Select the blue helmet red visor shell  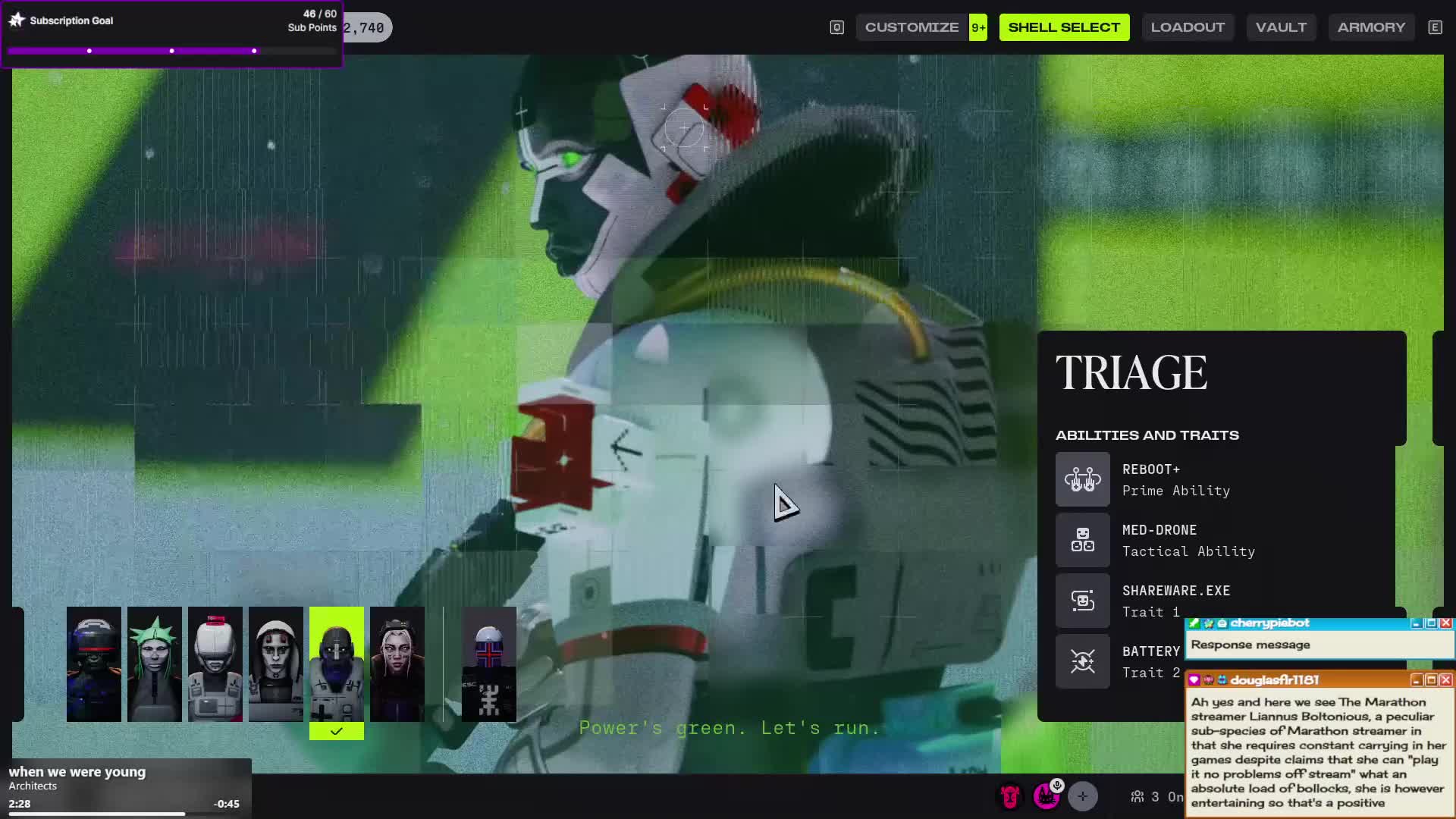94,664
